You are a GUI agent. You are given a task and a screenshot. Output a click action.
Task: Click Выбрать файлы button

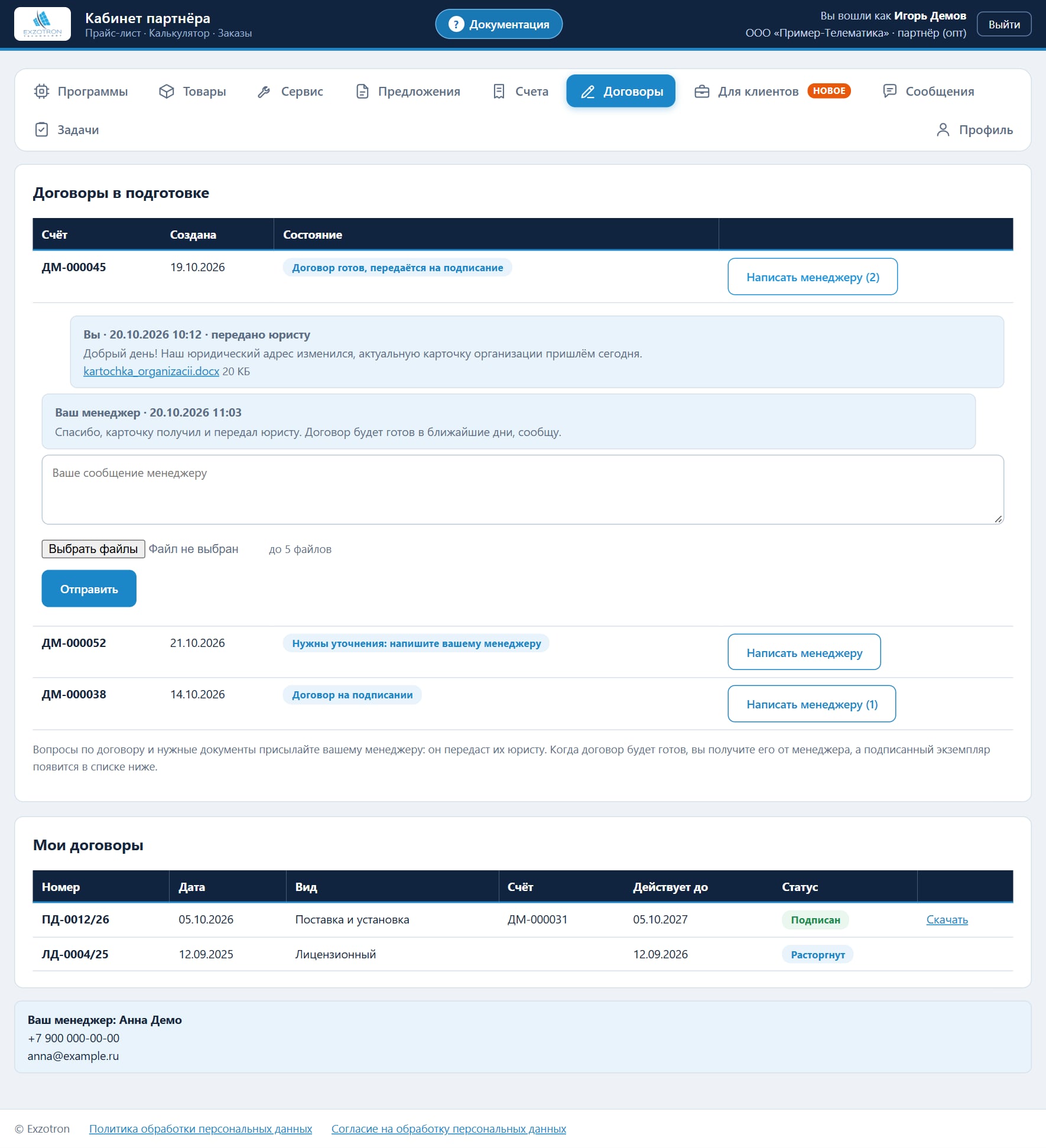[x=93, y=549]
